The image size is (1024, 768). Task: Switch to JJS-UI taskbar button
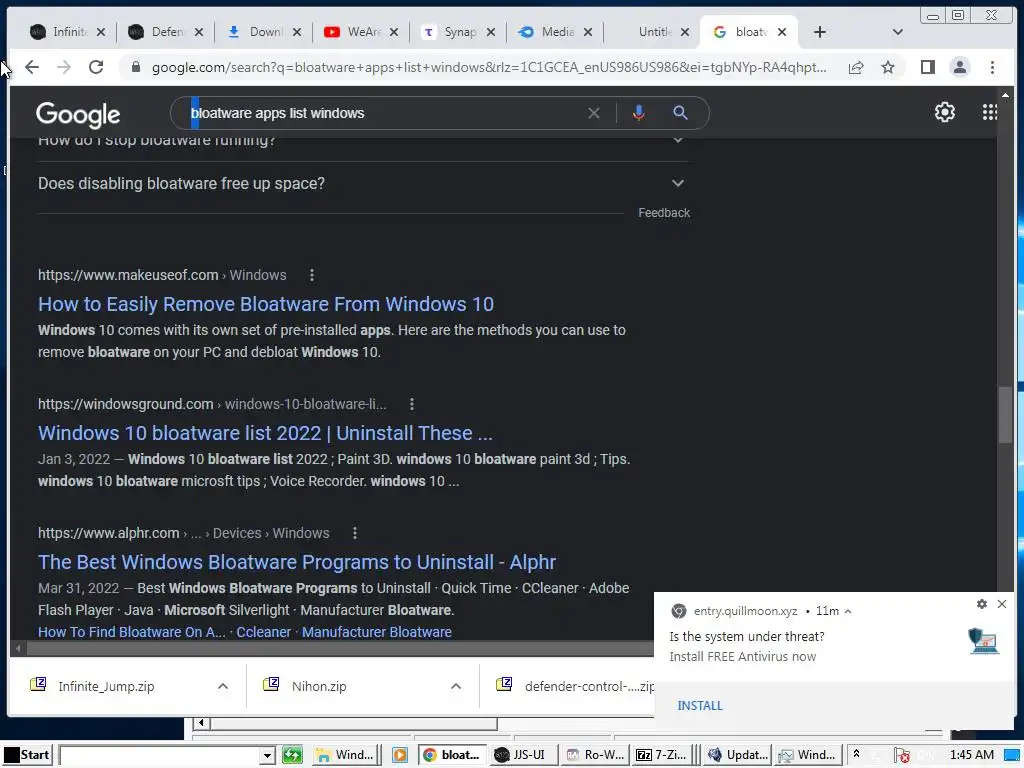[x=522, y=755]
